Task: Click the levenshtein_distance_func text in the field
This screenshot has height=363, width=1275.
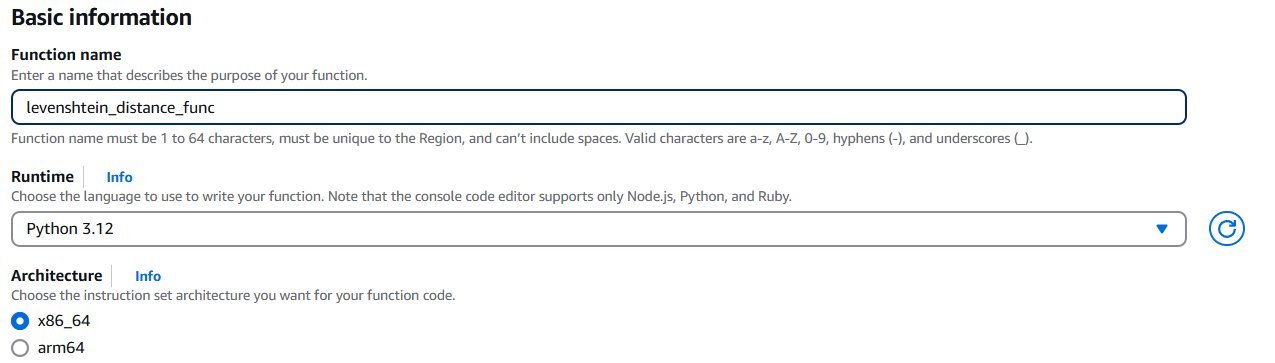Action: point(121,107)
